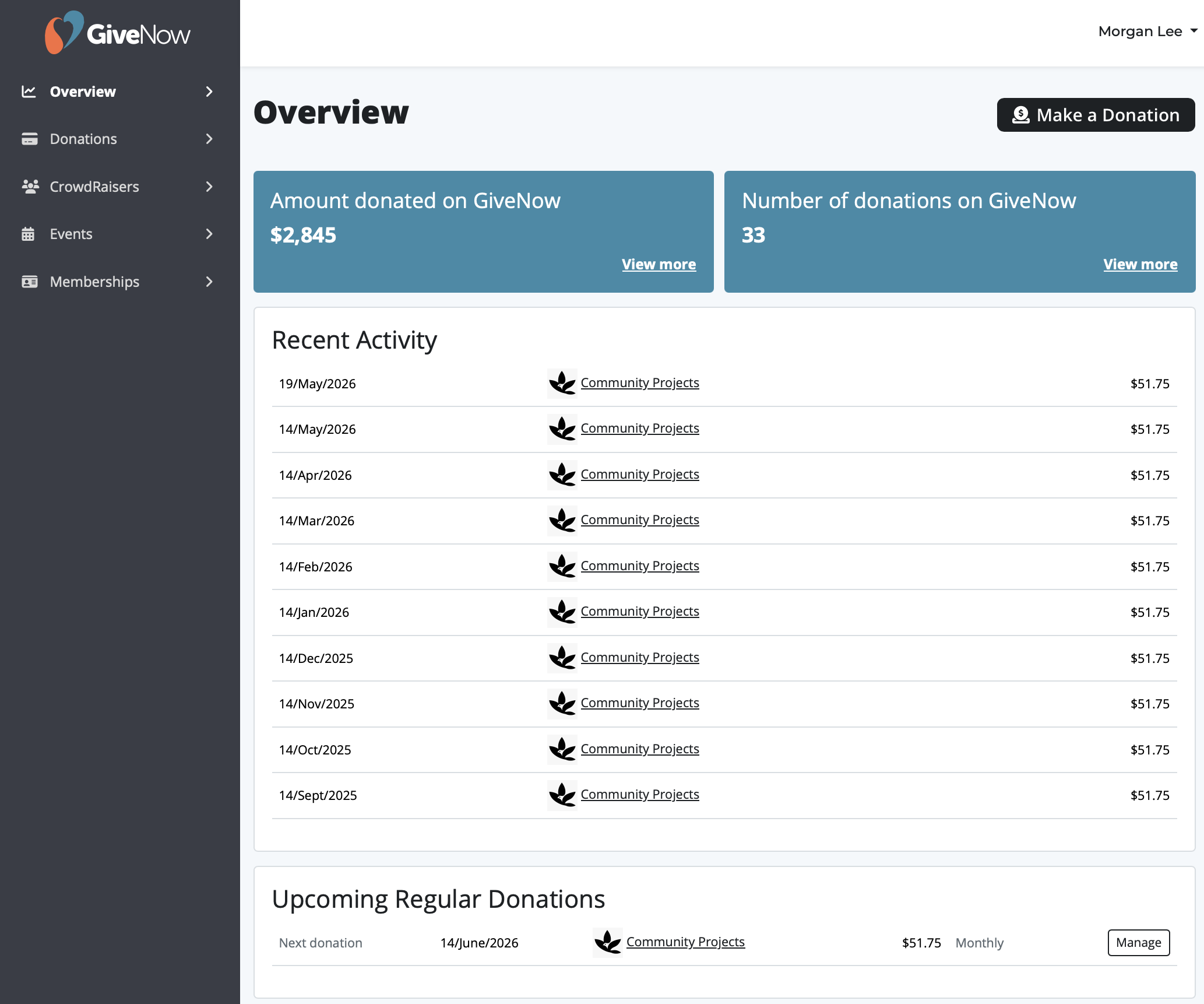Screen dimensions: 1204x1004
Task: Click the 14/Dec/2025 date
Action: pyautogui.click(x=316, y=658)
